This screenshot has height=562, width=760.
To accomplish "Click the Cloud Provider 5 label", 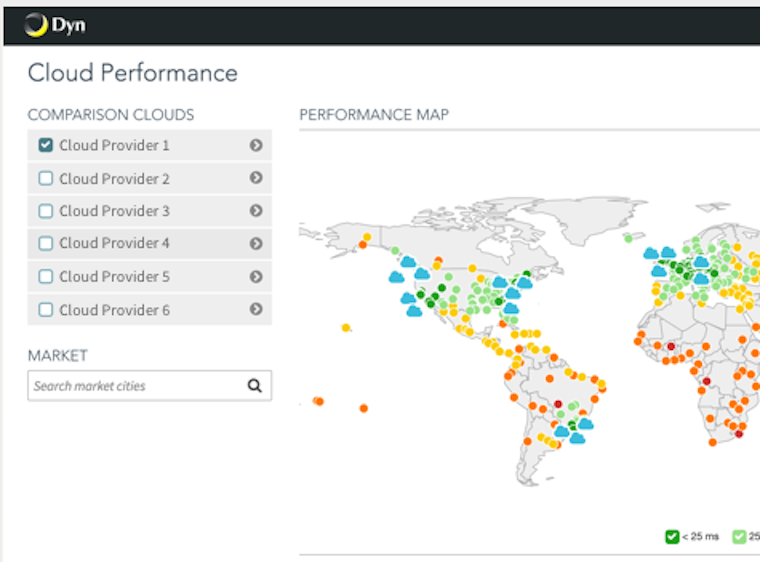I will point(114,276).
